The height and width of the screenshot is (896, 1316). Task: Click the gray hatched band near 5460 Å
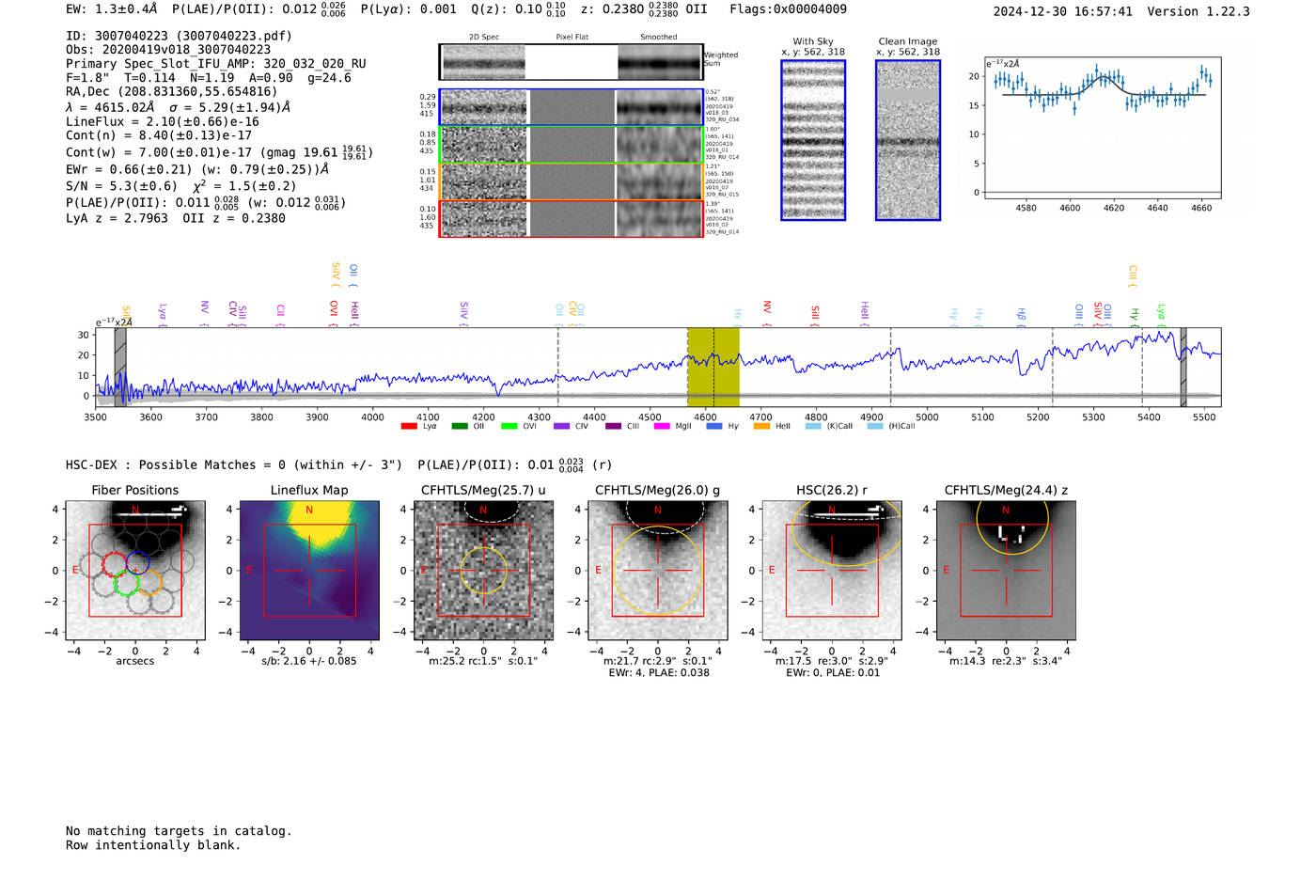click(x=1183, y=367)
